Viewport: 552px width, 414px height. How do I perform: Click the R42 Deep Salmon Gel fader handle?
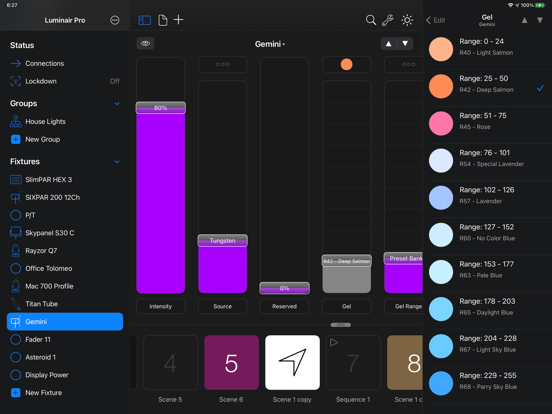pyautogui.click(x=346, y=261)
